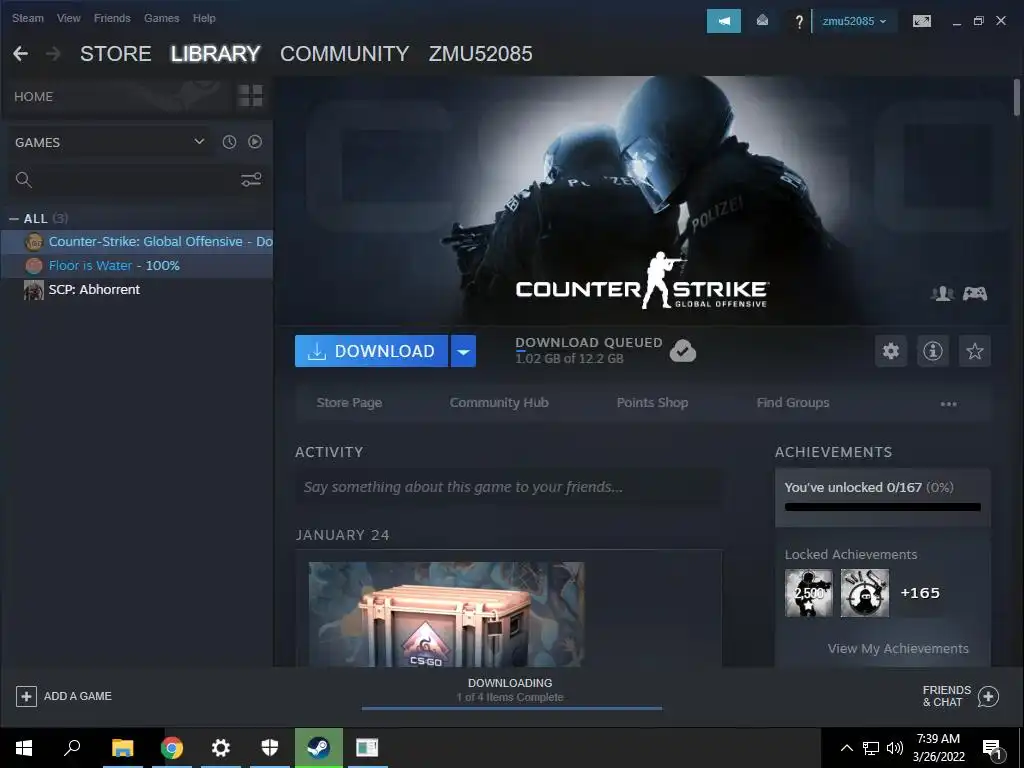The width and height of the screenshot is (1024, 768).
Task: Open the Community Hub link
Action: pos(499,403)
